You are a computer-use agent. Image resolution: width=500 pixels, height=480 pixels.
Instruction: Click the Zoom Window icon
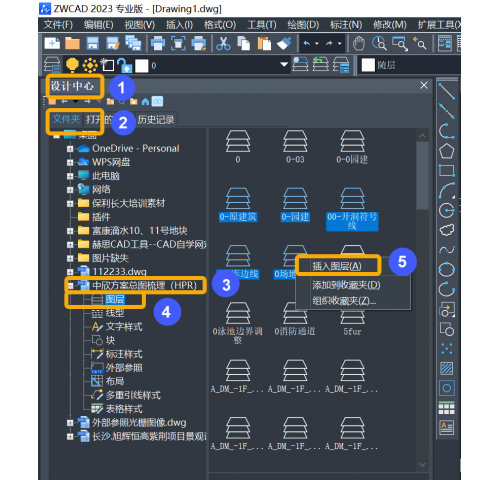click(400, 43)
